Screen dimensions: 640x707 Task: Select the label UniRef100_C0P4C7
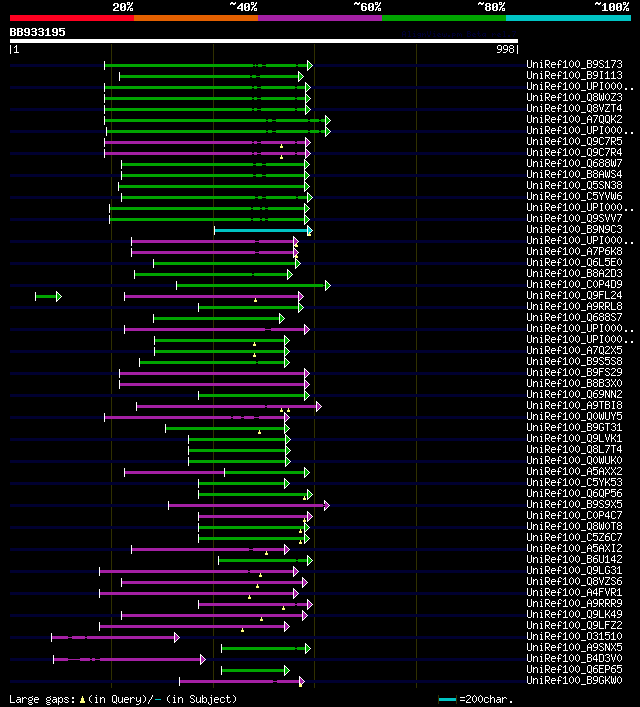574,515
